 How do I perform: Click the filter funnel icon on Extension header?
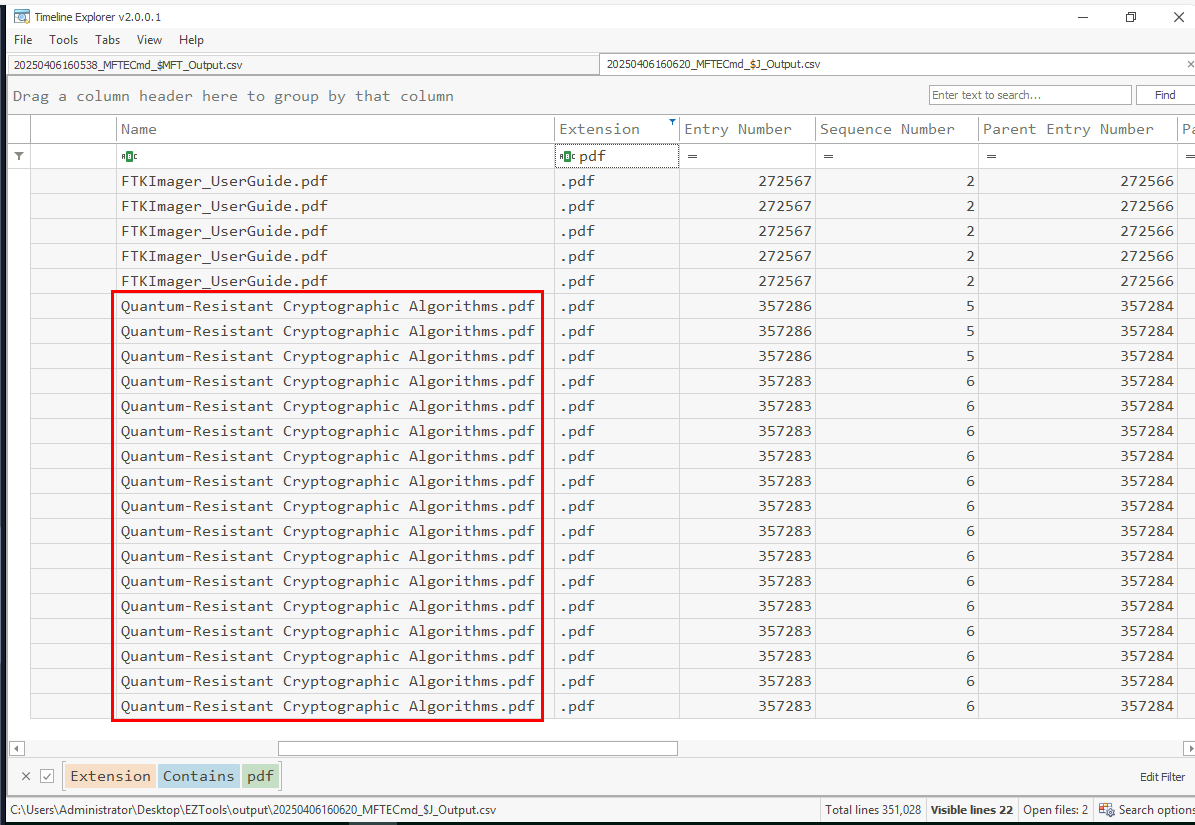672,121
